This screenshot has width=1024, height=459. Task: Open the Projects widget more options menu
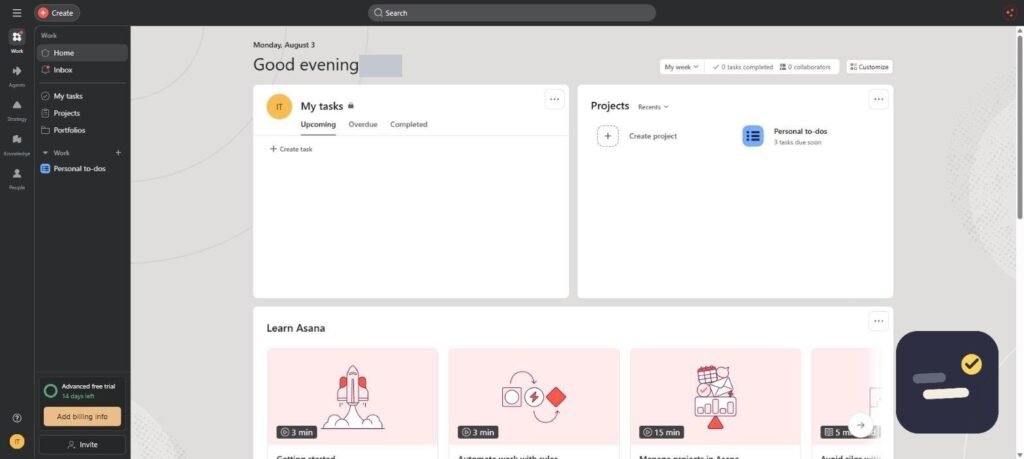(x=878, y=99)
